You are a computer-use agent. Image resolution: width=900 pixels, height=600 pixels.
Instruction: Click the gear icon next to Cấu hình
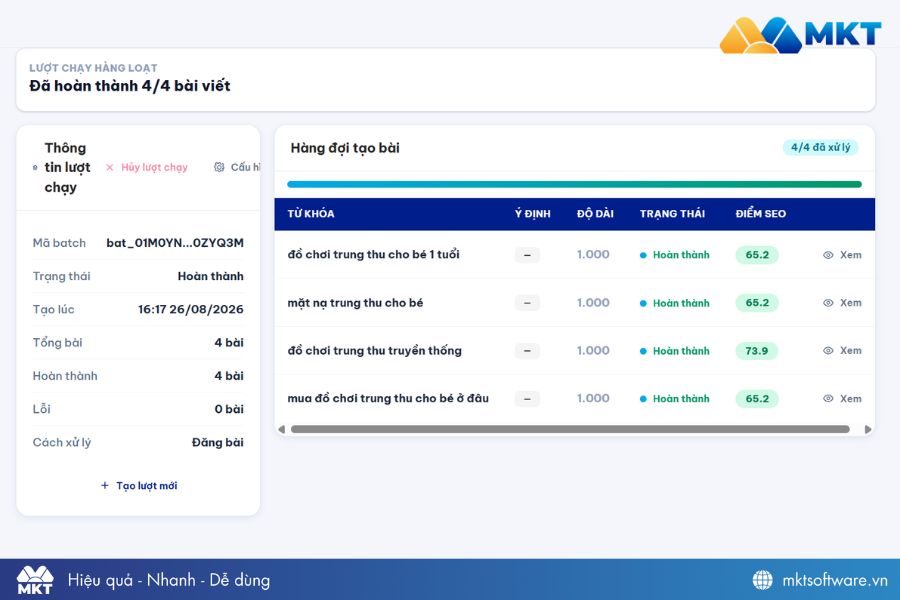(219, 167)
